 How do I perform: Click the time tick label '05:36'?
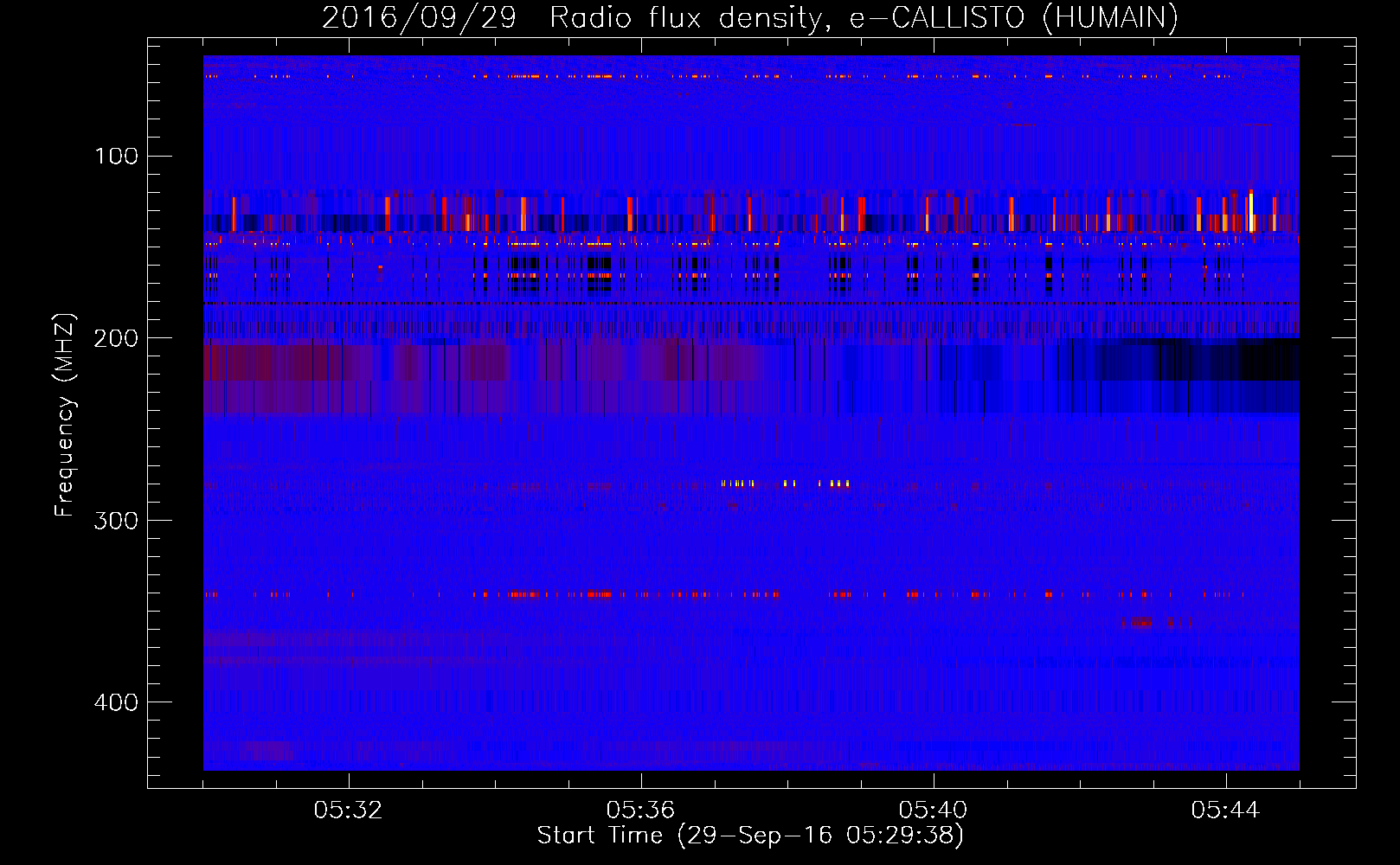coord(641,811)
